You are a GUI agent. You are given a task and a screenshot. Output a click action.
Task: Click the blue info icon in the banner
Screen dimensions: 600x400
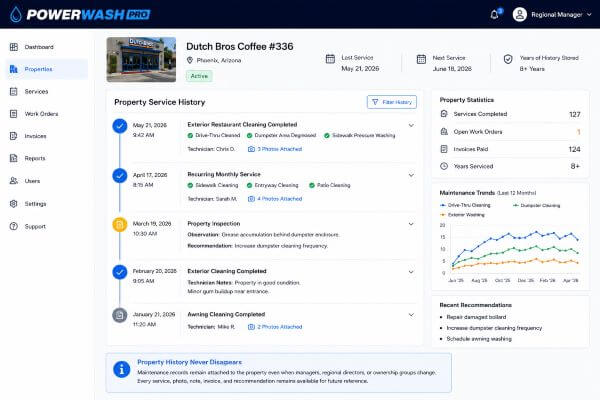[x=122, y=369]
